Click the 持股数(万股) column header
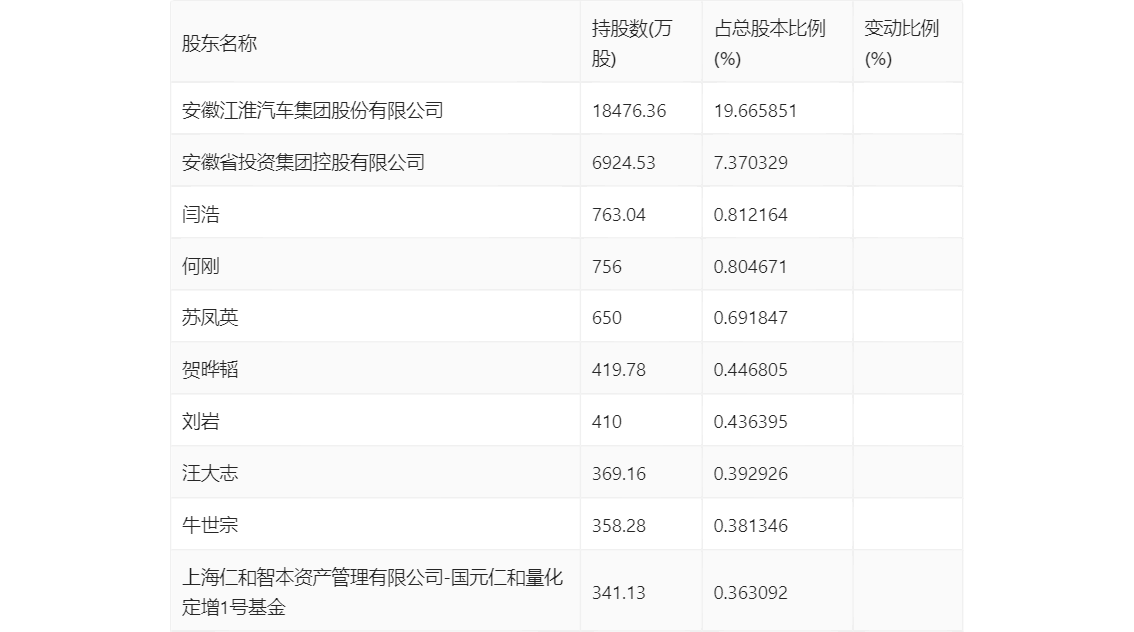 [x=632, y=43]
